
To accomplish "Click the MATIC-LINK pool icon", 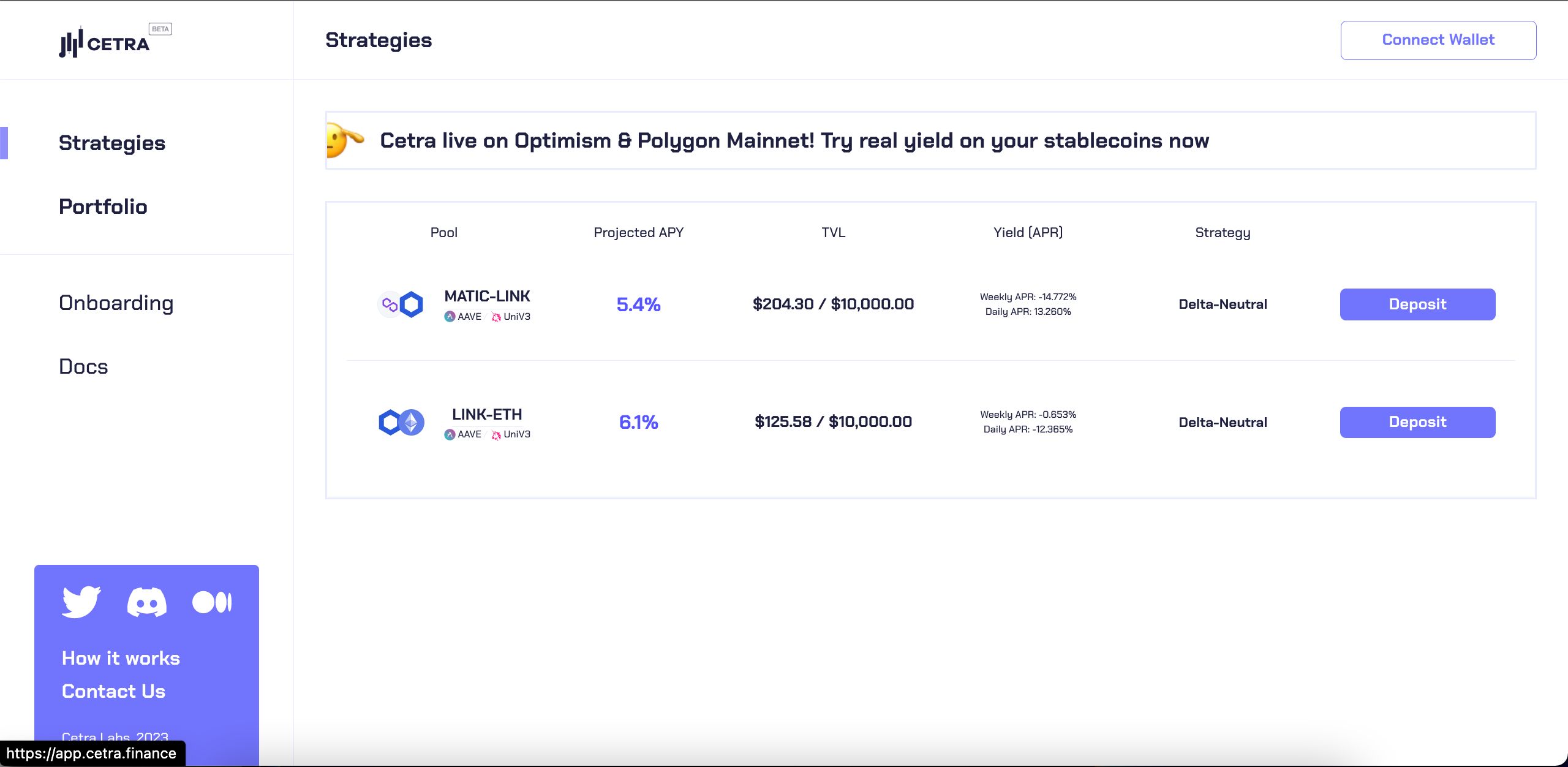I will coord(400,304).
